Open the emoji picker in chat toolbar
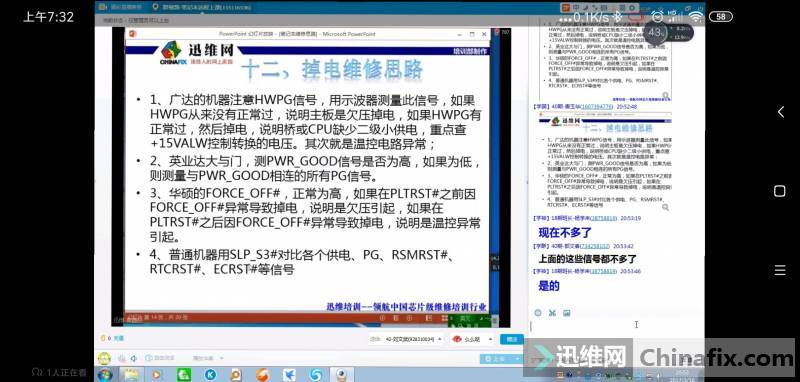 click(x=538, y=313)
